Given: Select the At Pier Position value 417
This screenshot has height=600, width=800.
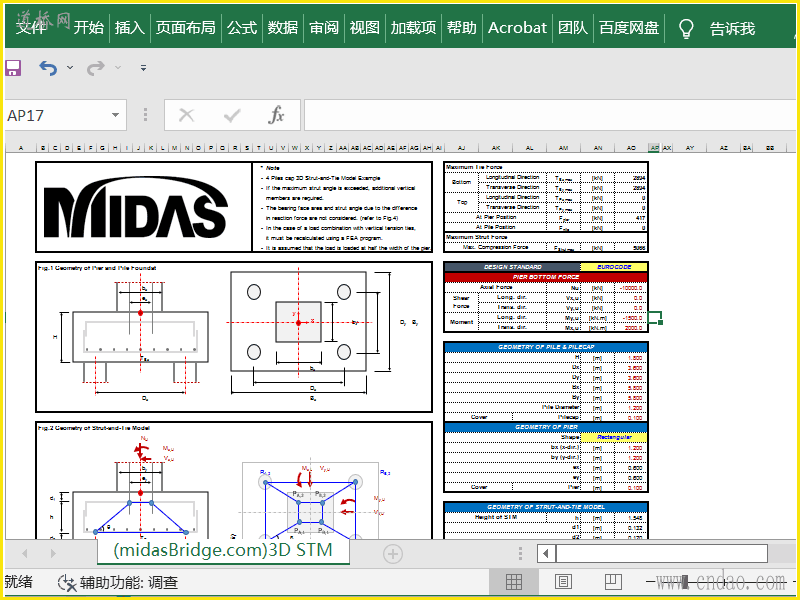Looking at the screenshot, I should [x=631, y=218].
